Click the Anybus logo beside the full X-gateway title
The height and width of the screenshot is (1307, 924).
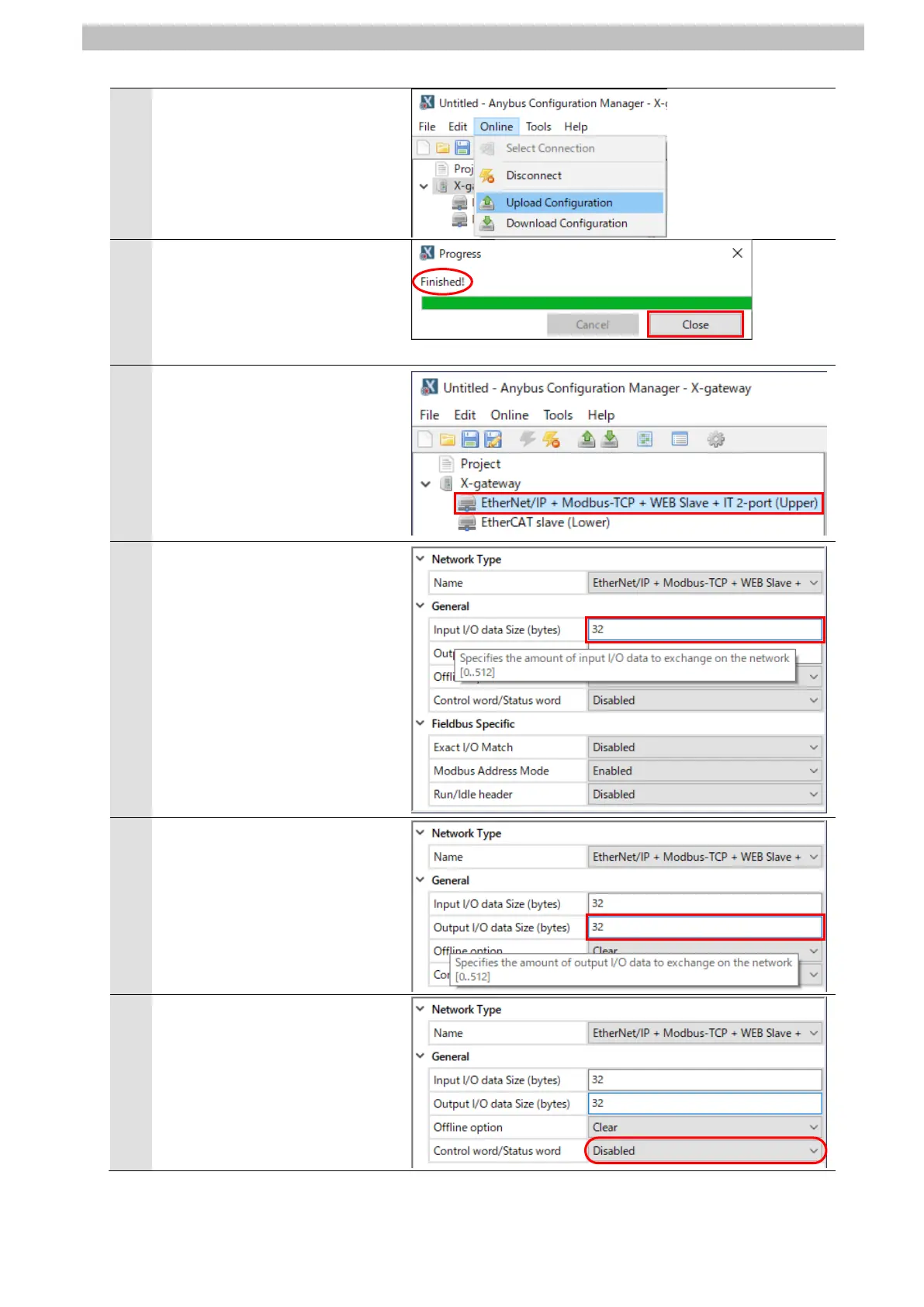(429, 387)
